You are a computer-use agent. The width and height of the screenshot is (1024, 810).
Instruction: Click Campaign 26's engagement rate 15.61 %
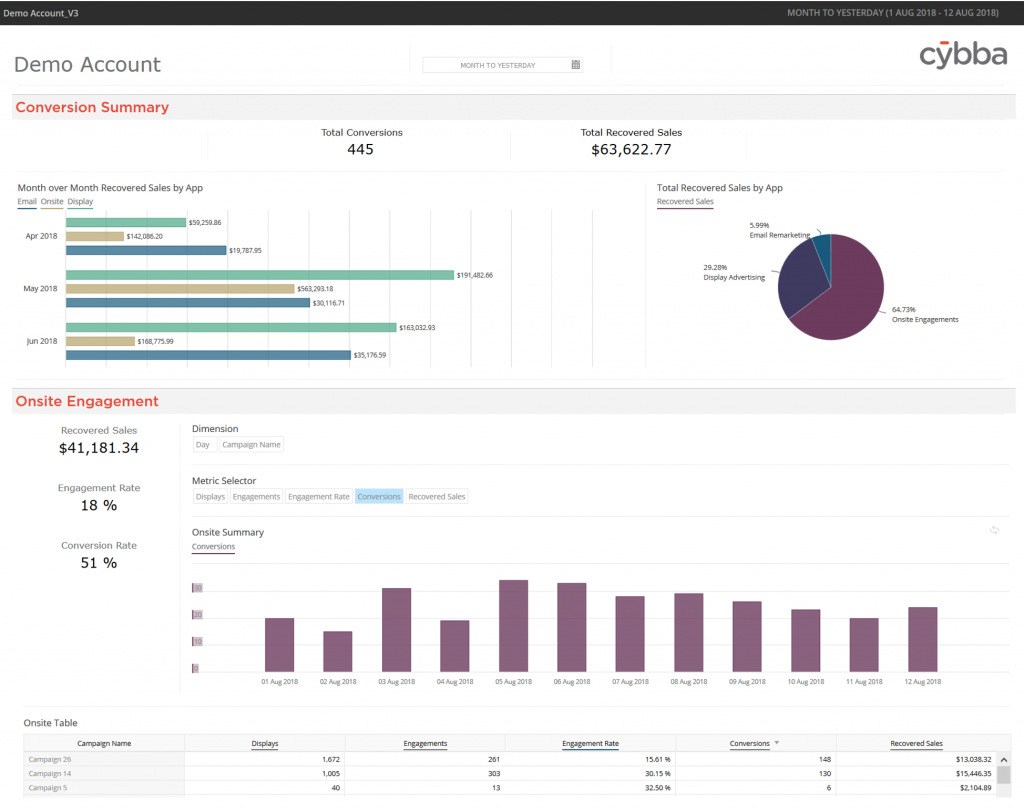(x=658, y=760)
